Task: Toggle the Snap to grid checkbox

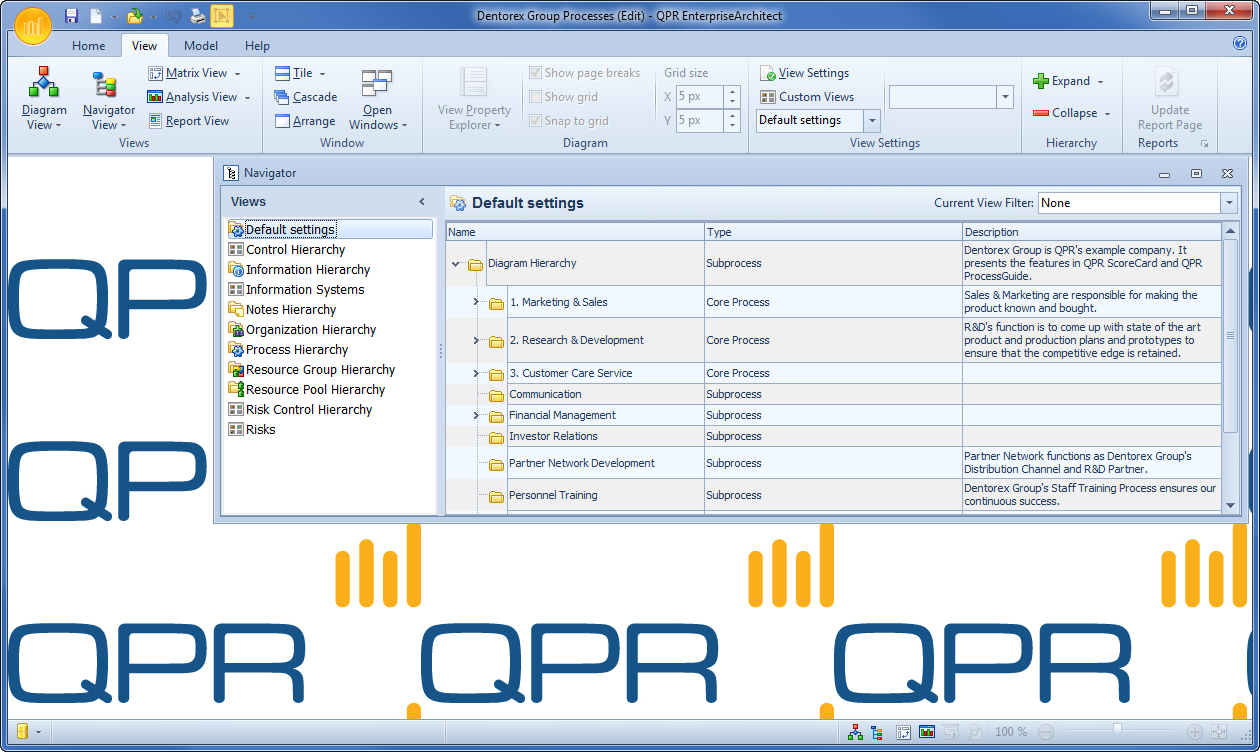Action: tap(536, 121)
